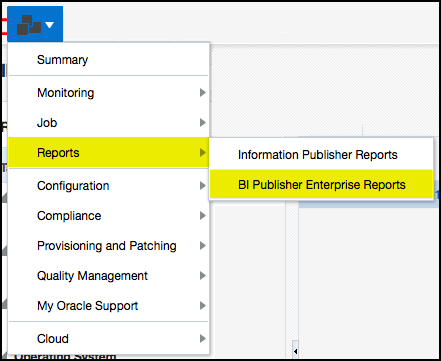Expand Provisioning and Patching submenu arrow
441x361 pixels.
coord(202,246)
